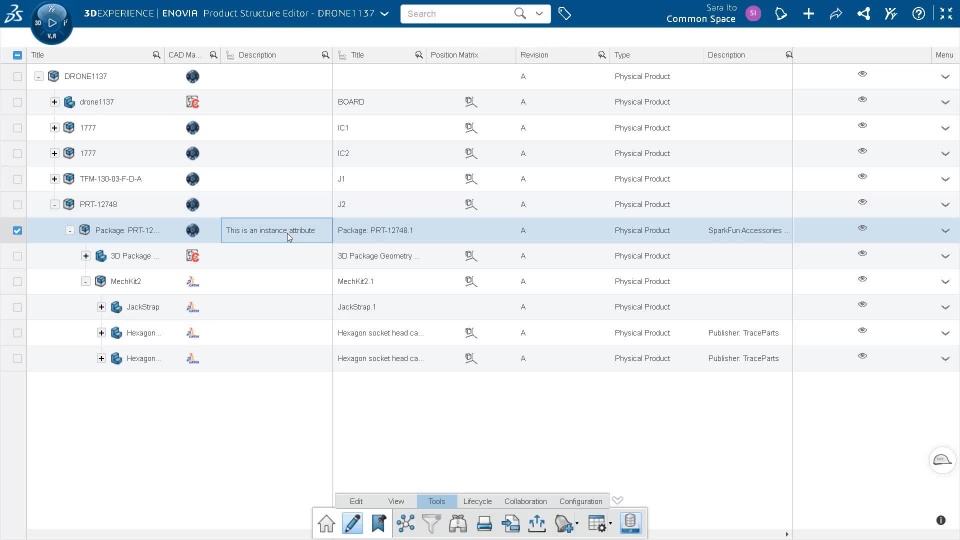The image size is (960, 540).
Task: Check the TFM-130-03-F-D-A row checkbox
Action: click(x=17, y=179)
